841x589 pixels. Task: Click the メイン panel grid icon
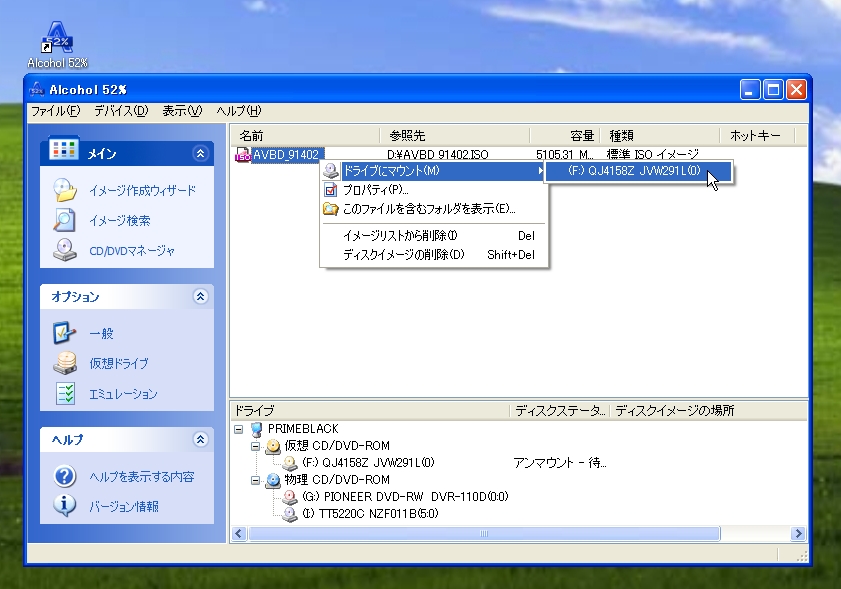[x=64, y=150]
